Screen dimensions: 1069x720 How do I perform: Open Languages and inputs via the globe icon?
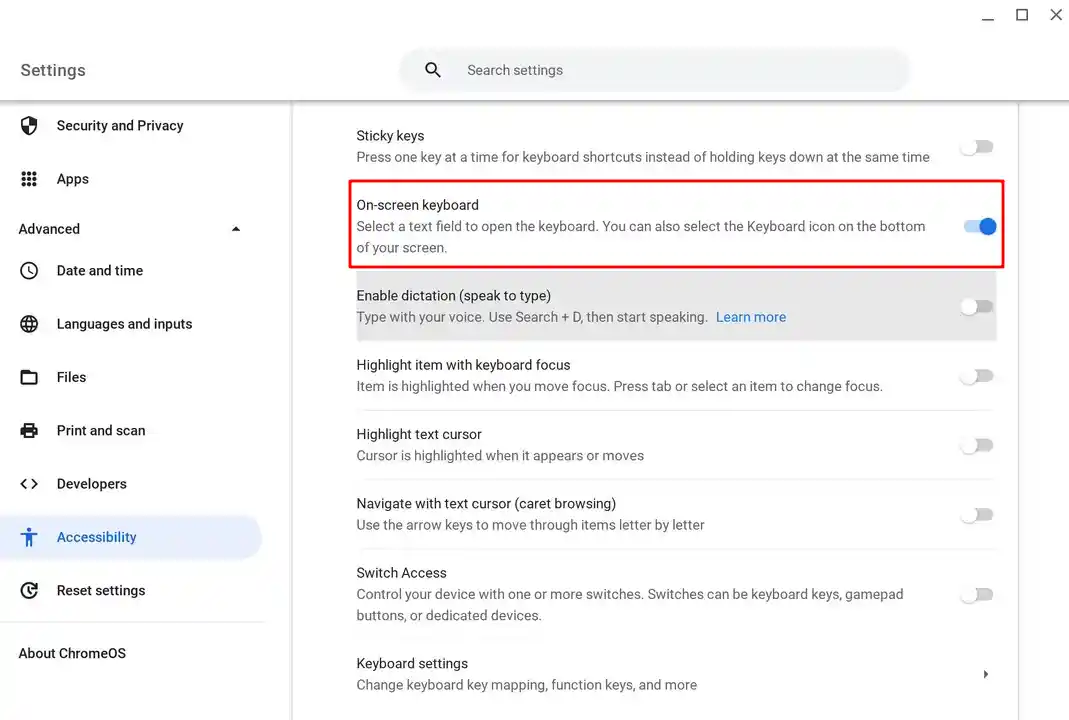coord(29,323)
